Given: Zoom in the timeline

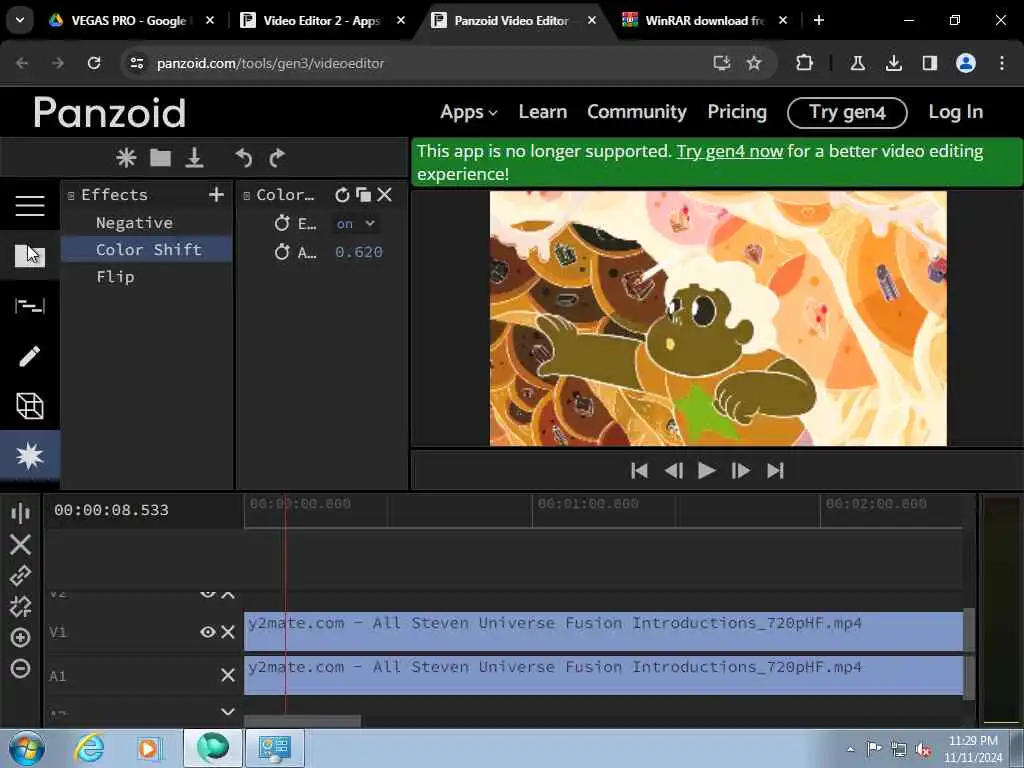Looking at the screenshot, I should point(20,637).
